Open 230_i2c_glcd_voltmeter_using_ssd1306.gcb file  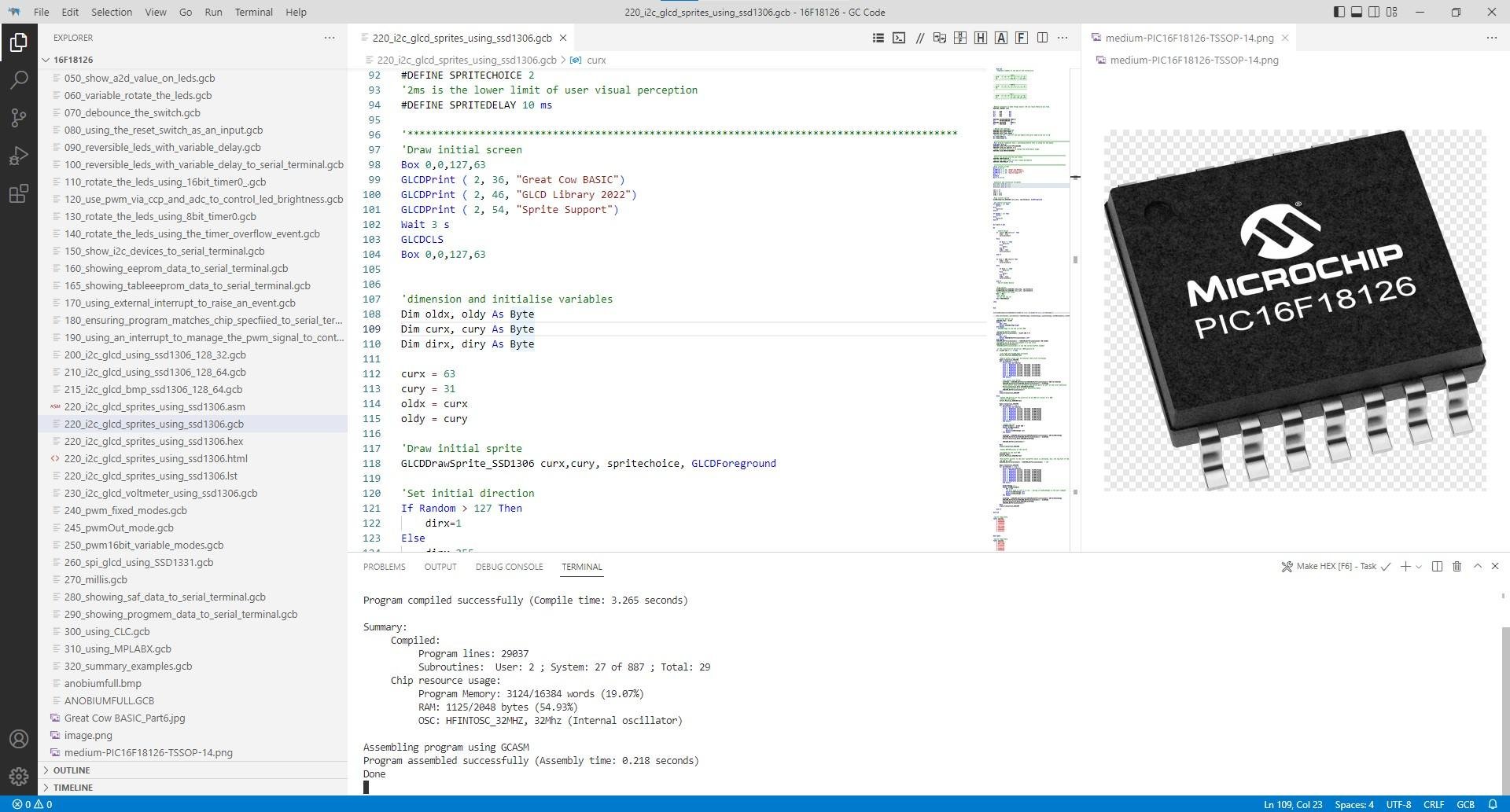(160, 494)
